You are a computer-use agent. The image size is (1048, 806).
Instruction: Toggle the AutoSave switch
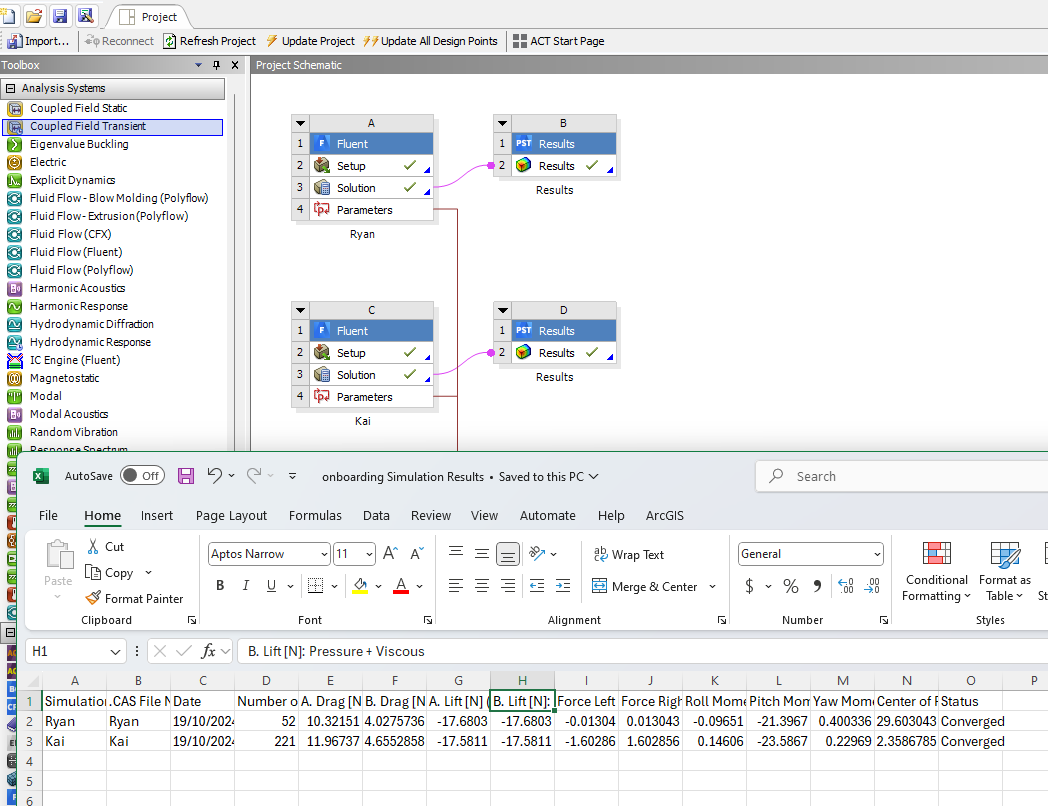pos(142,476)
